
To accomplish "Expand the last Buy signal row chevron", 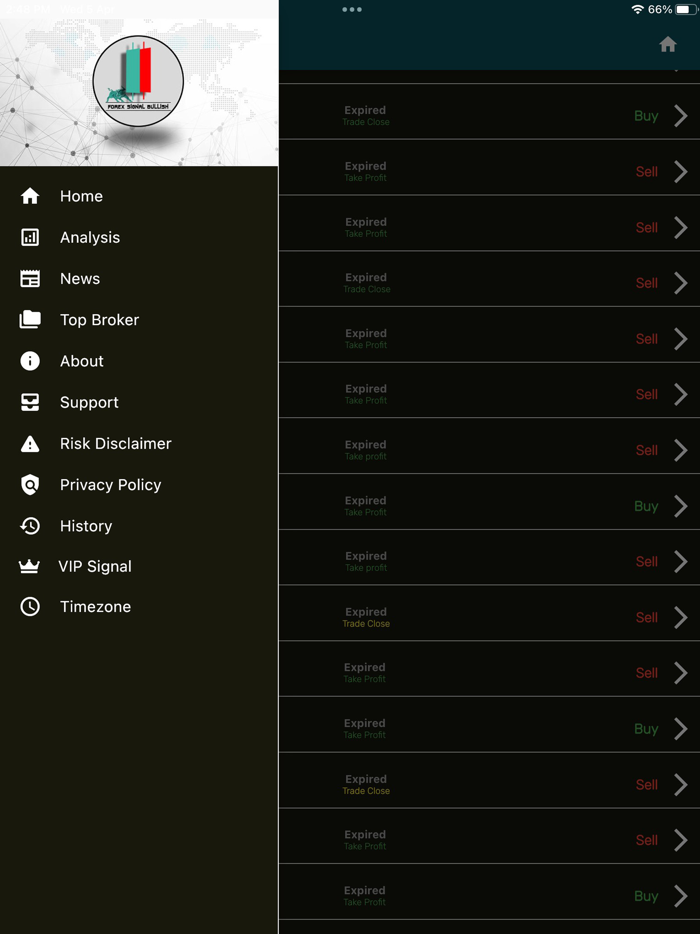I will point(680,896).
